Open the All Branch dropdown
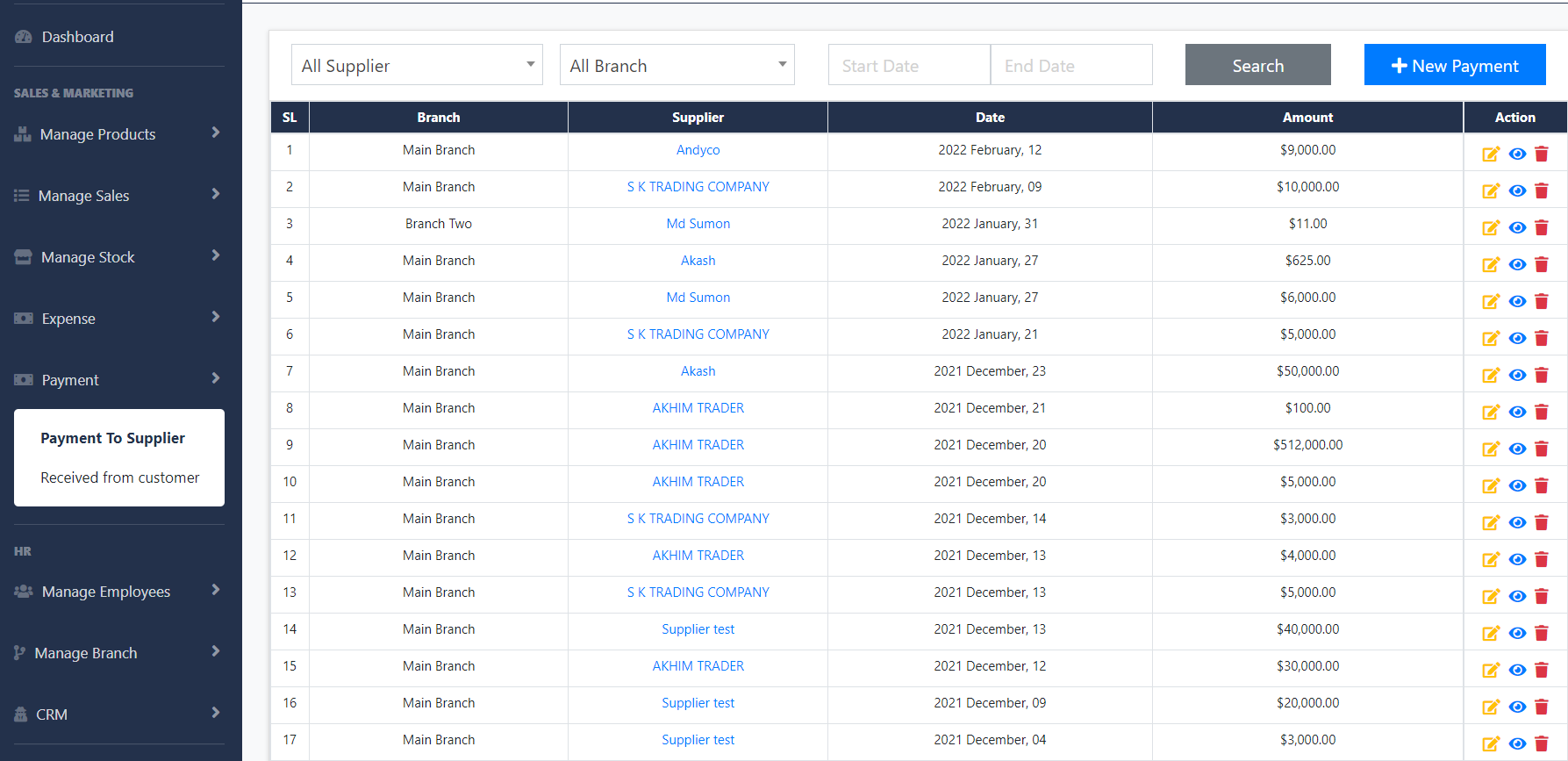 (x=677, y=65)
